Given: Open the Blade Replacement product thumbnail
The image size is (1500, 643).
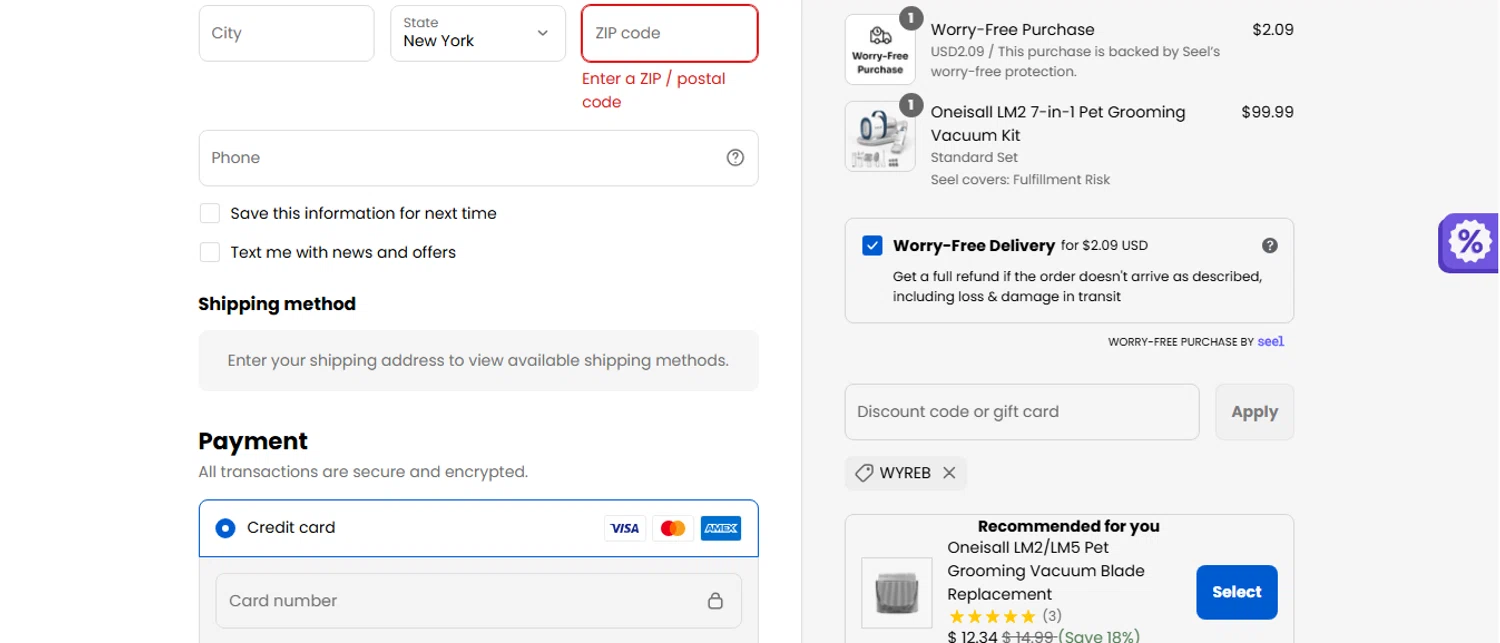Looking at the screenshot, I should [897, 593].
